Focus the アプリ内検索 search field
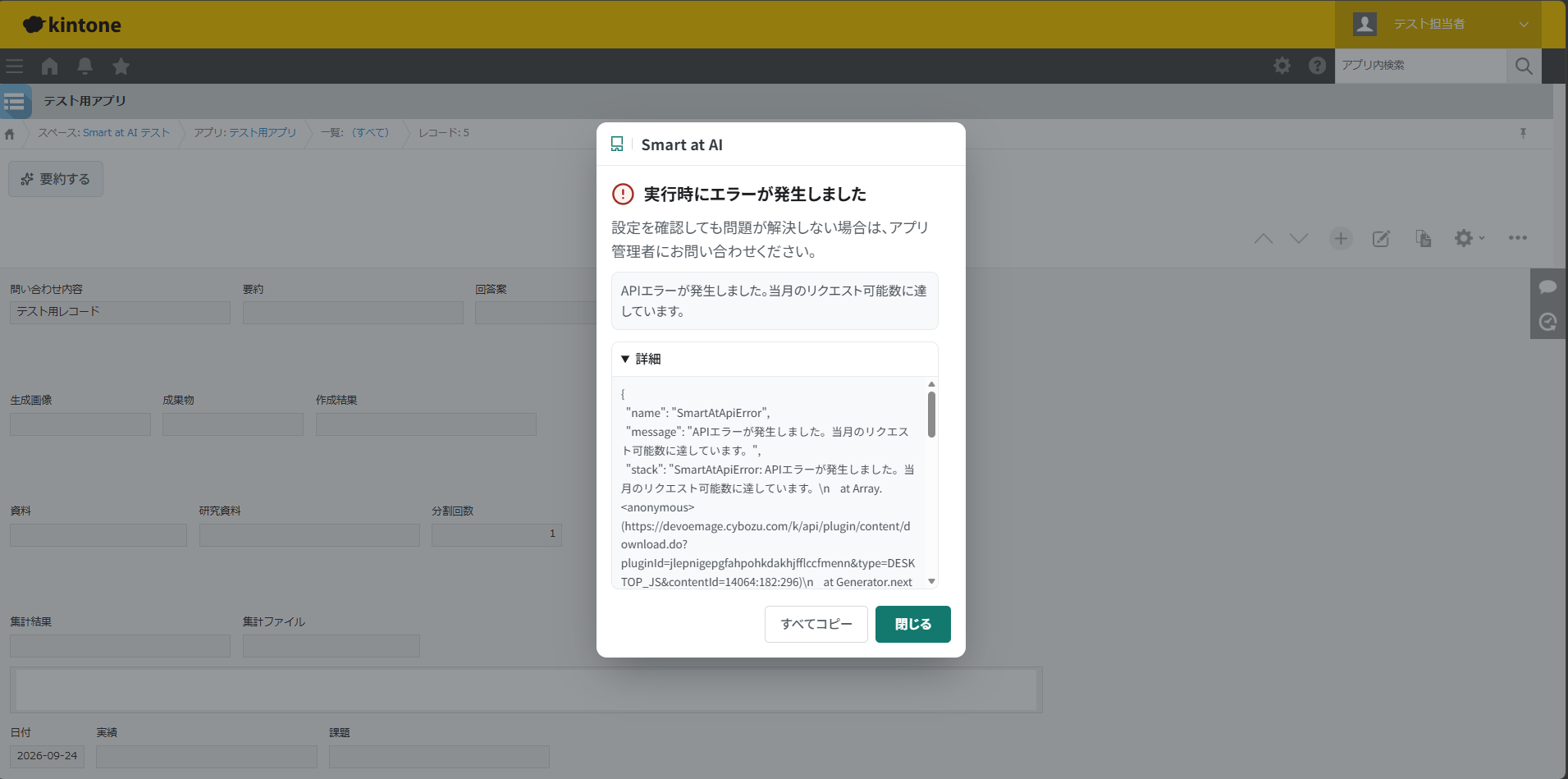The image size is (1568, 779). 1420,66
